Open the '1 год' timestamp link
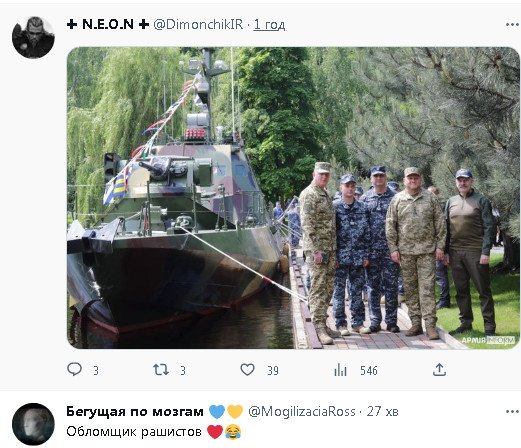This screenshot has height=448, width=521. [269, 25]
